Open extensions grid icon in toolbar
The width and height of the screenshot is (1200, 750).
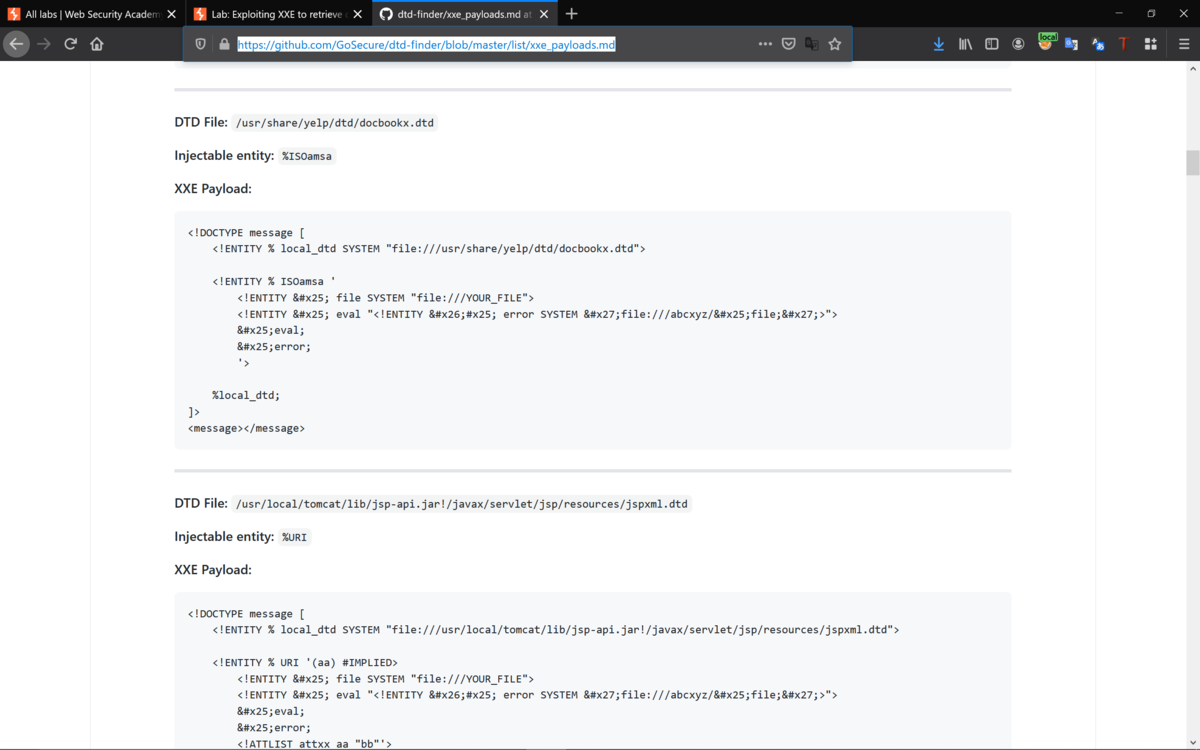tap(1151, 44)
